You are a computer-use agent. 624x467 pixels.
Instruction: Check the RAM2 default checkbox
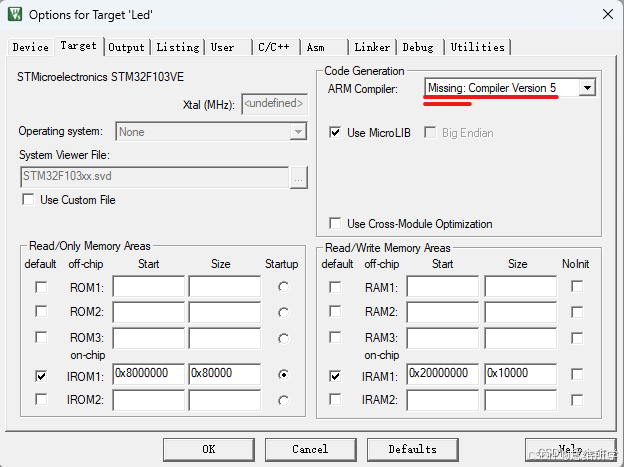click(335, 311)
